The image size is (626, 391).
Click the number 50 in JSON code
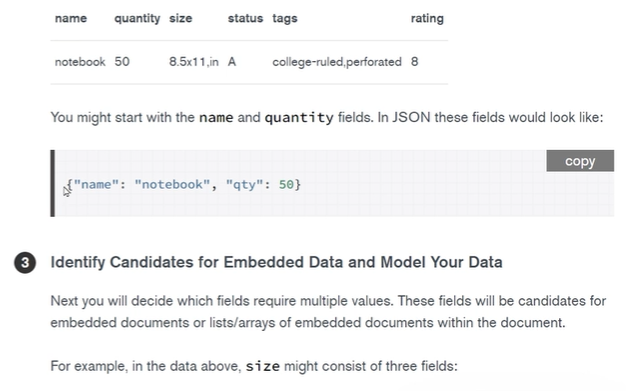click(x=286, y=185)
